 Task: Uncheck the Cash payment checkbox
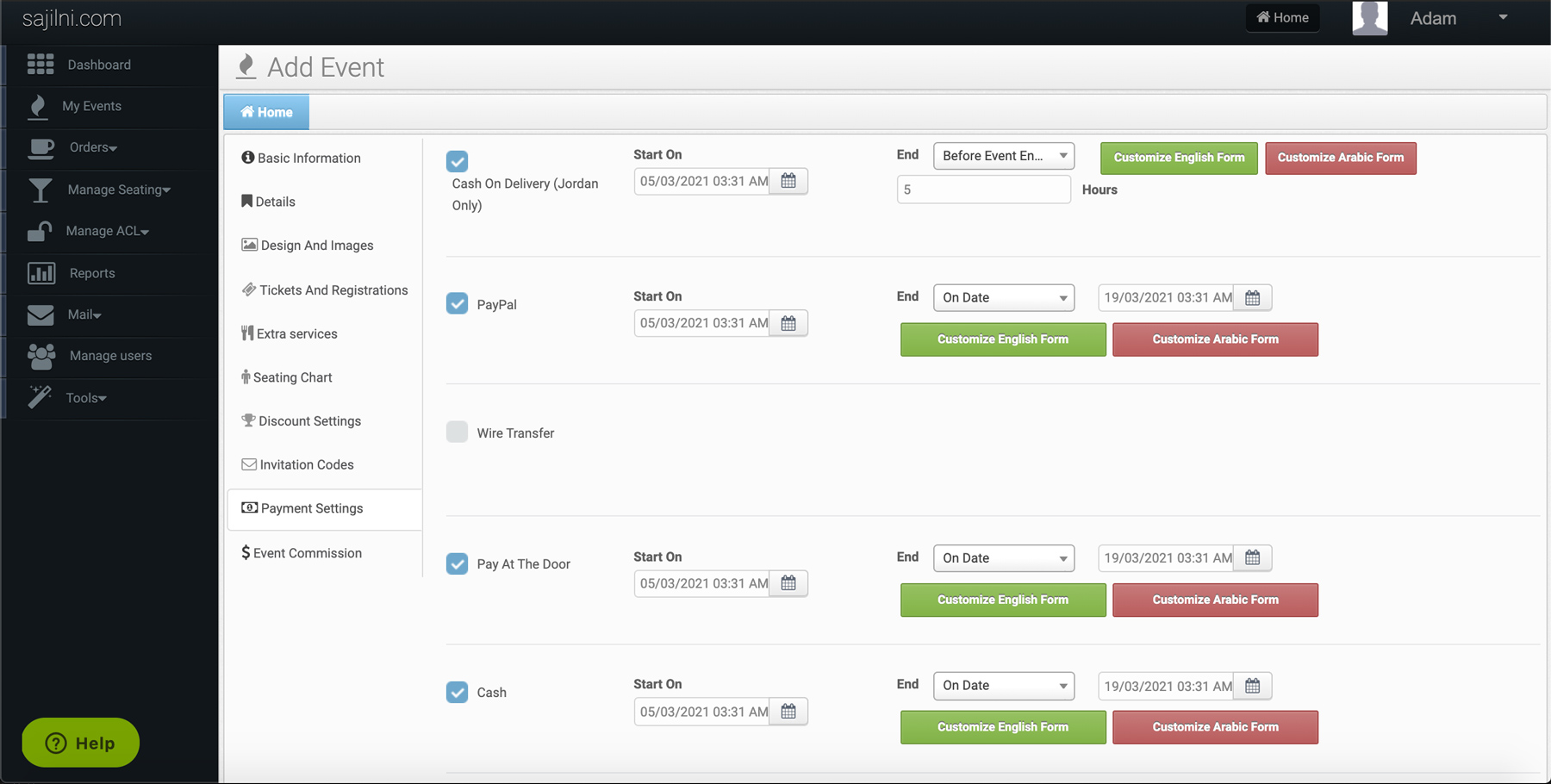(457, 692)
